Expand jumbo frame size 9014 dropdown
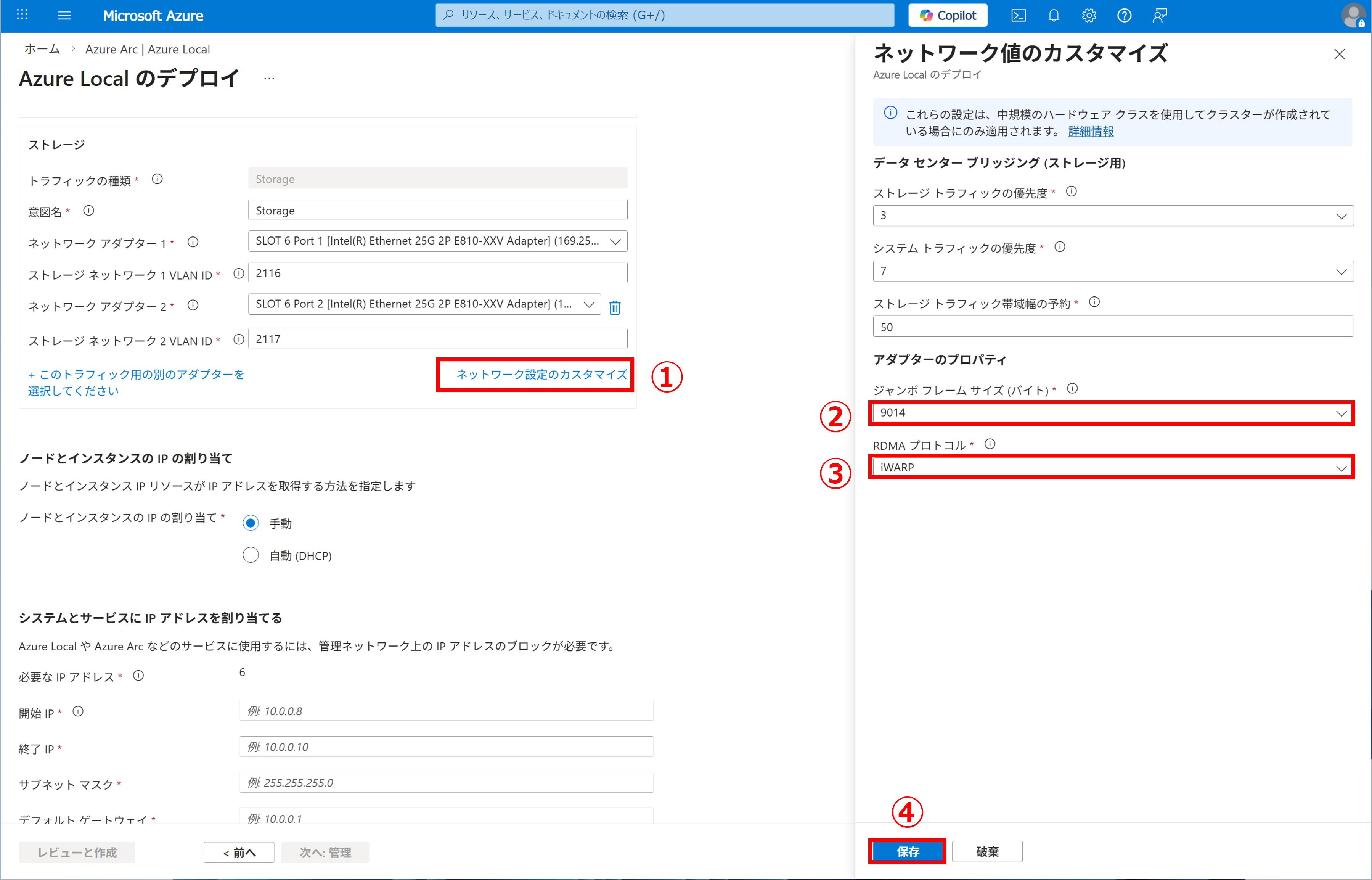 (1112, 413)
